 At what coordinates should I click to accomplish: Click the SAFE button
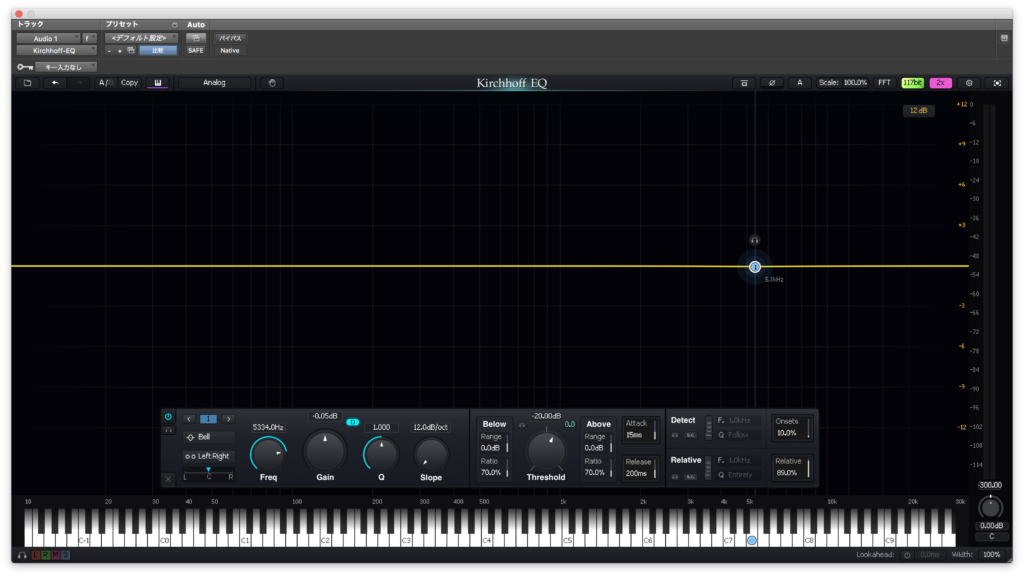(195, 50)
